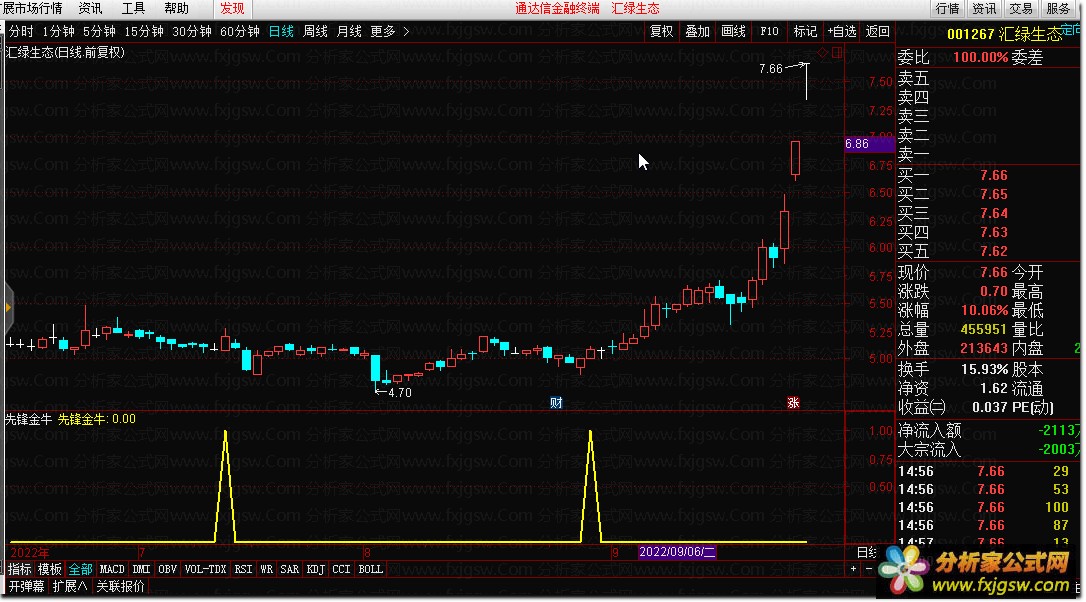Add stock via +自选 button
The height and width of the screenshot is (602, 1086).
point(842,31)
